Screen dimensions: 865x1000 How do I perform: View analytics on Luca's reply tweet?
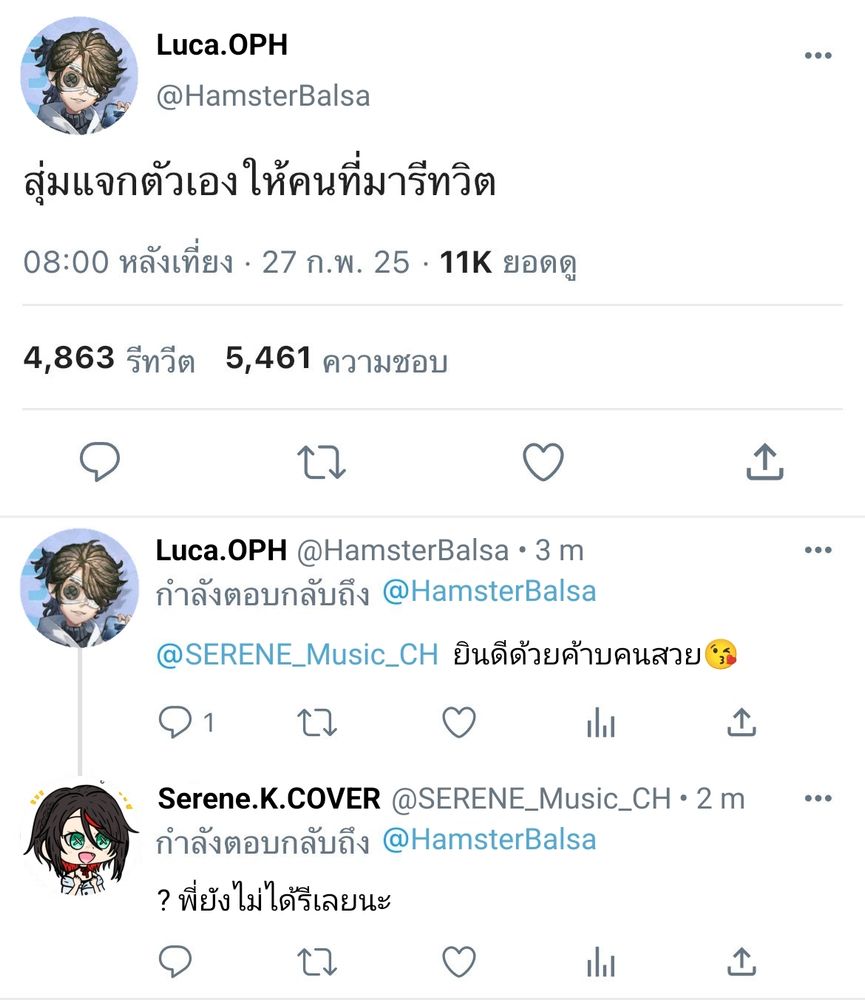[x=600, y=722]
